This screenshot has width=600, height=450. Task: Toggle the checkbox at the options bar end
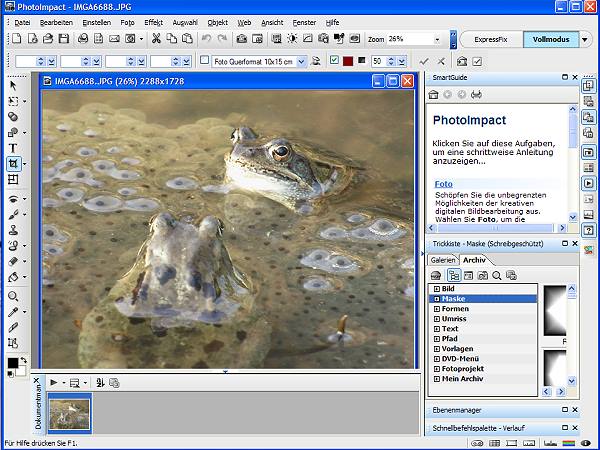[476, 61]
